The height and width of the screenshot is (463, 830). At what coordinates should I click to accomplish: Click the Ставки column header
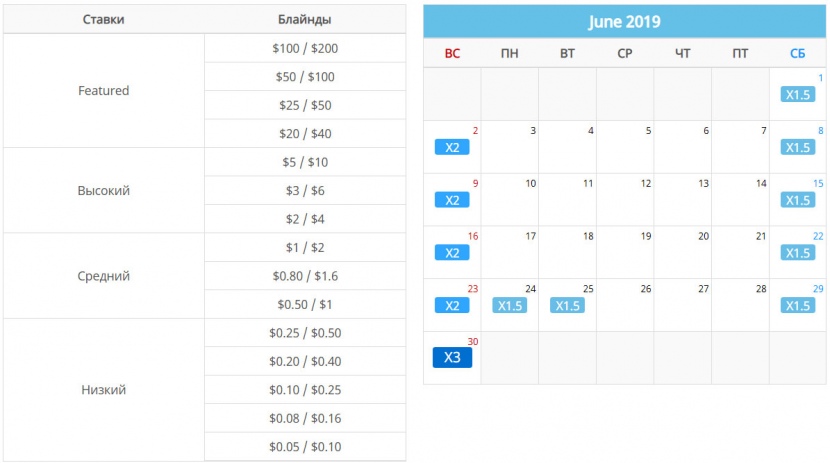coord(104,19)
